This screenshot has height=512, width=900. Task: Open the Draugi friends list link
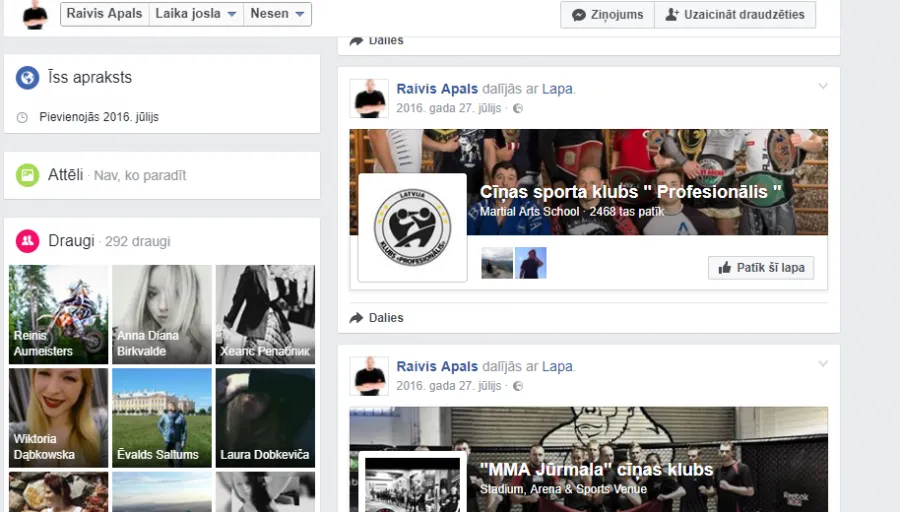click(x=71, y=241)
